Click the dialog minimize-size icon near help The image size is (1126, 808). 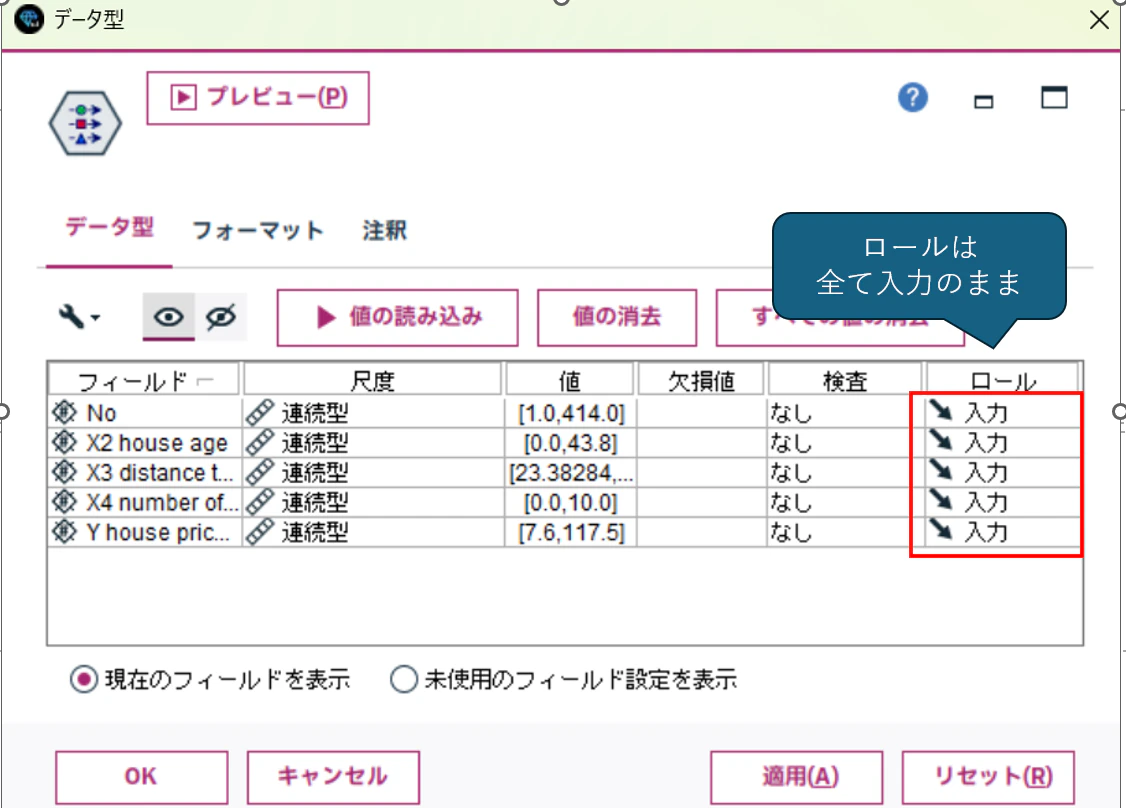(x=984, y=101)
